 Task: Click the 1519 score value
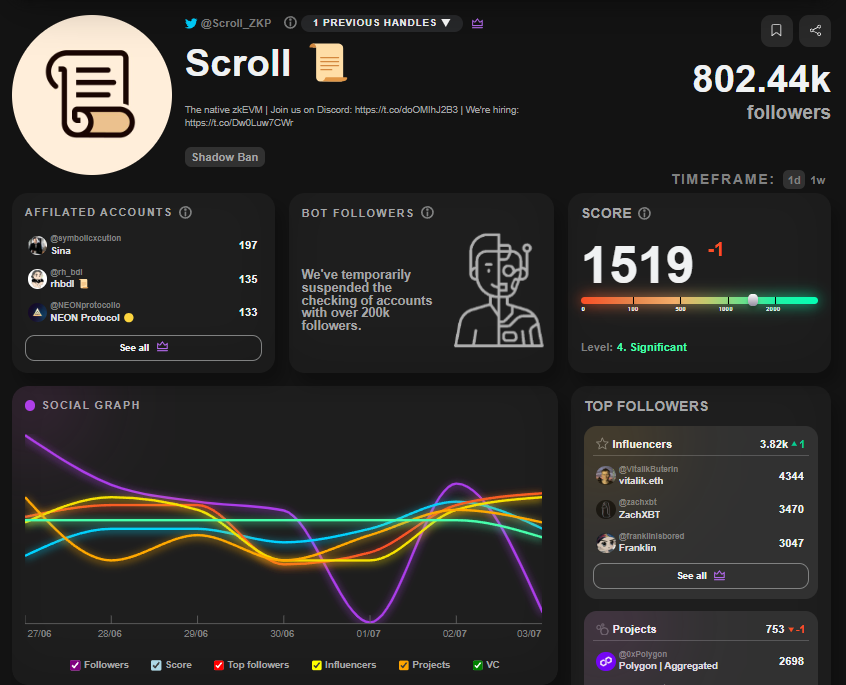(x=638, y=265)
